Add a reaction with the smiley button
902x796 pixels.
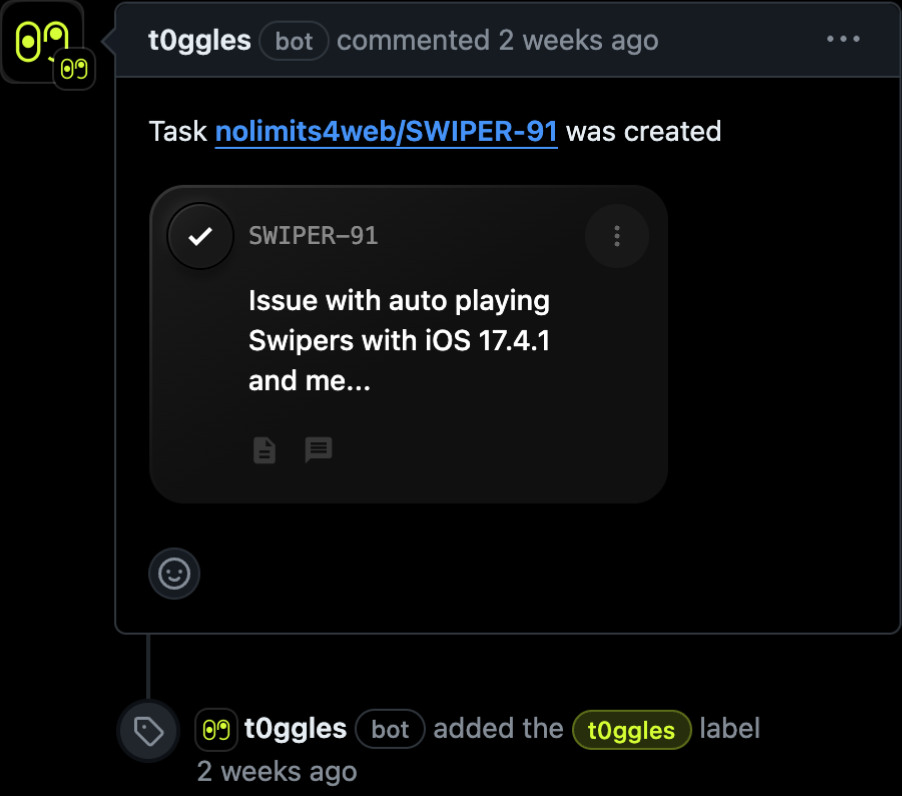click(x=174, y=574)
